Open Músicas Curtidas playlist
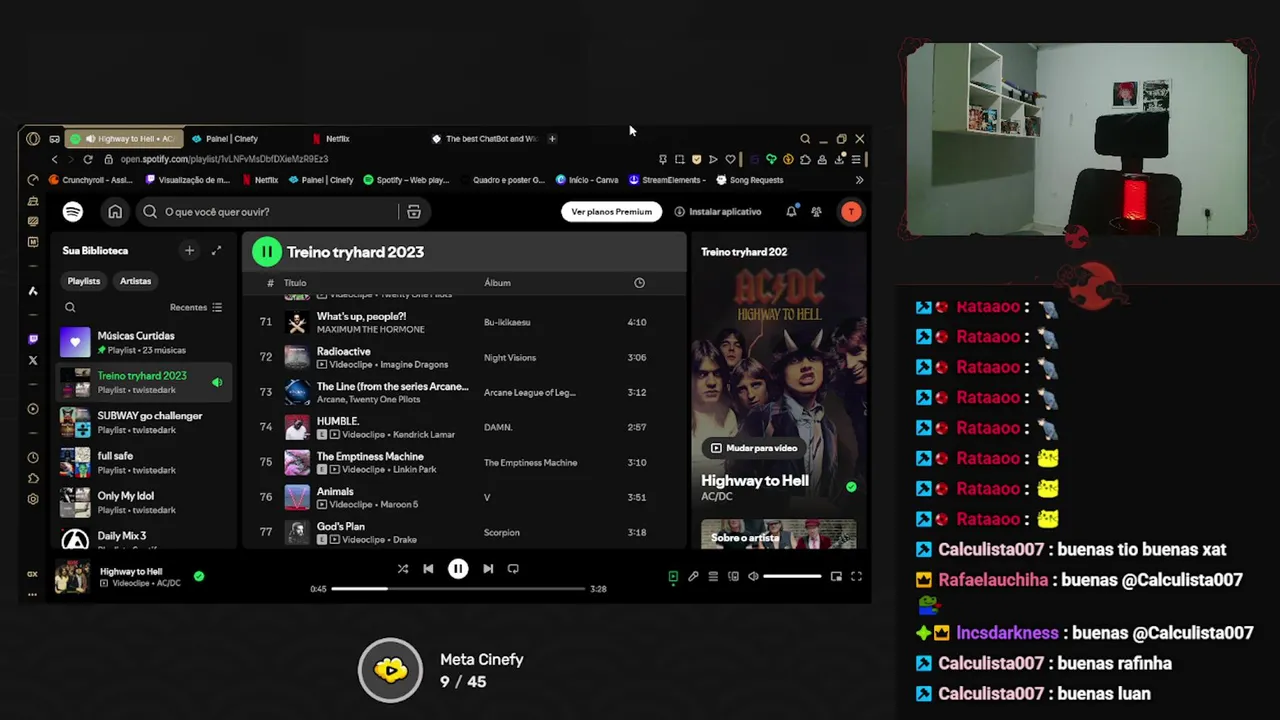 (x=145, y=342)
